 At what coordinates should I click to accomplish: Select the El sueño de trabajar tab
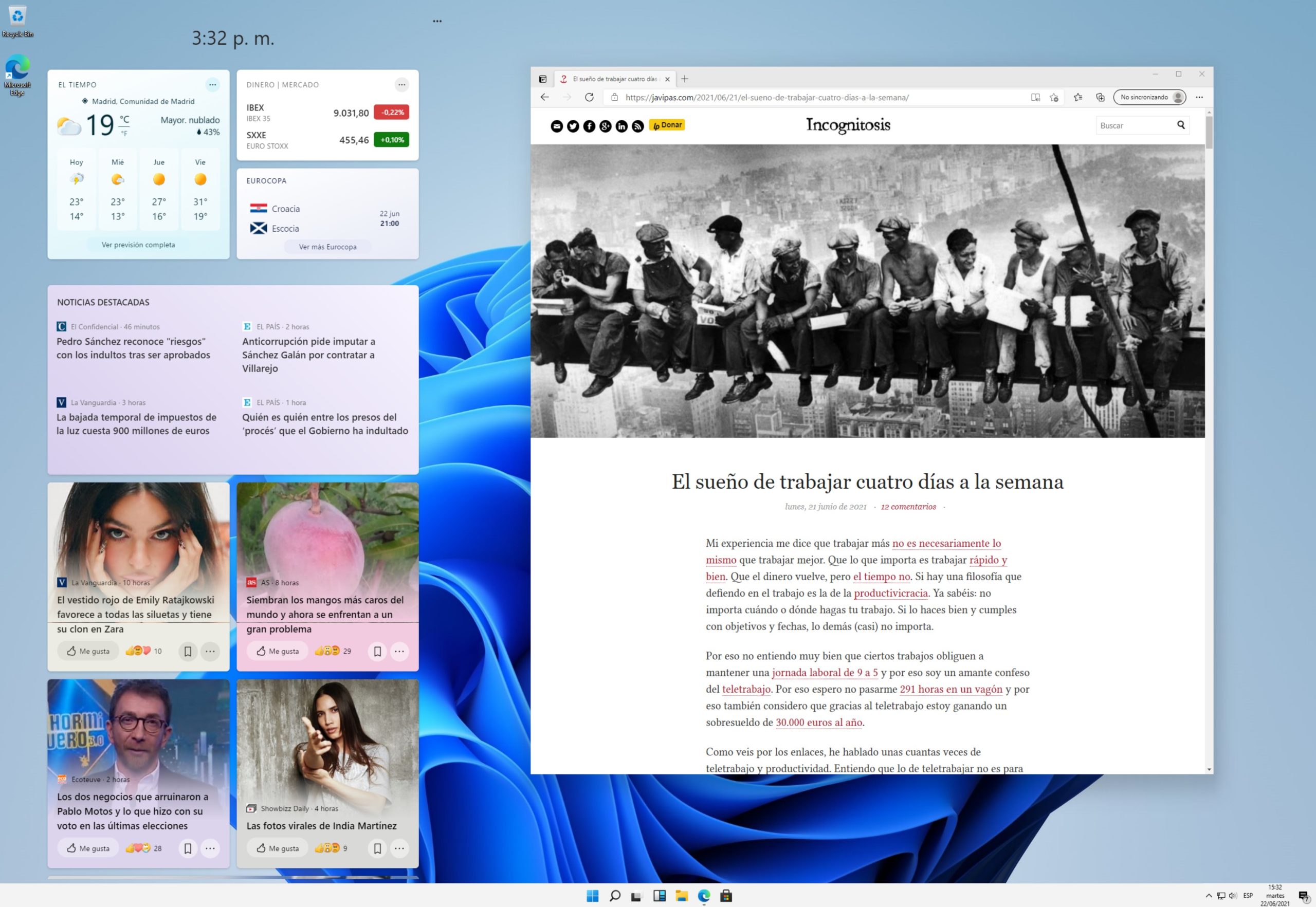click(x=614, y=79)
